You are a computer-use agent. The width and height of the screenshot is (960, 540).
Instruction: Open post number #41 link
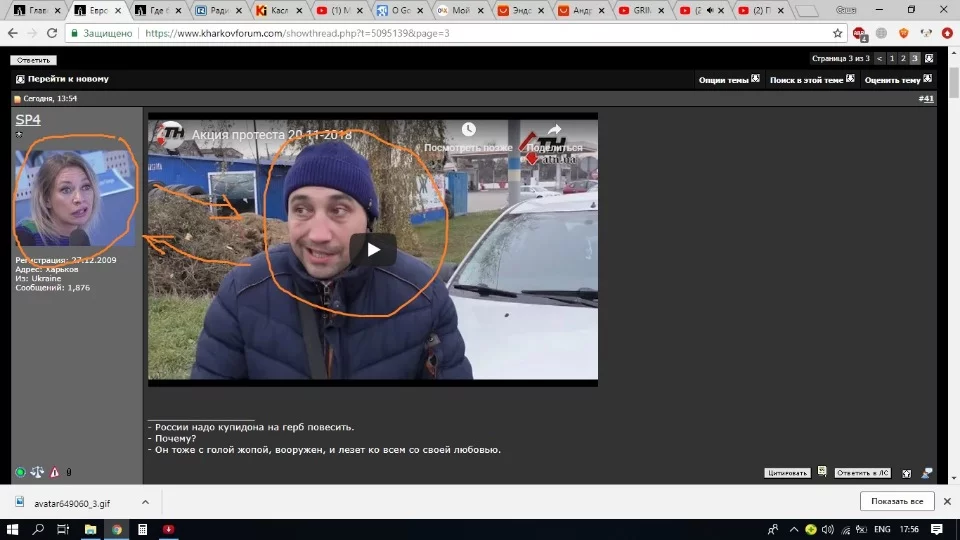pyautogui.click(x=926, y=98)
